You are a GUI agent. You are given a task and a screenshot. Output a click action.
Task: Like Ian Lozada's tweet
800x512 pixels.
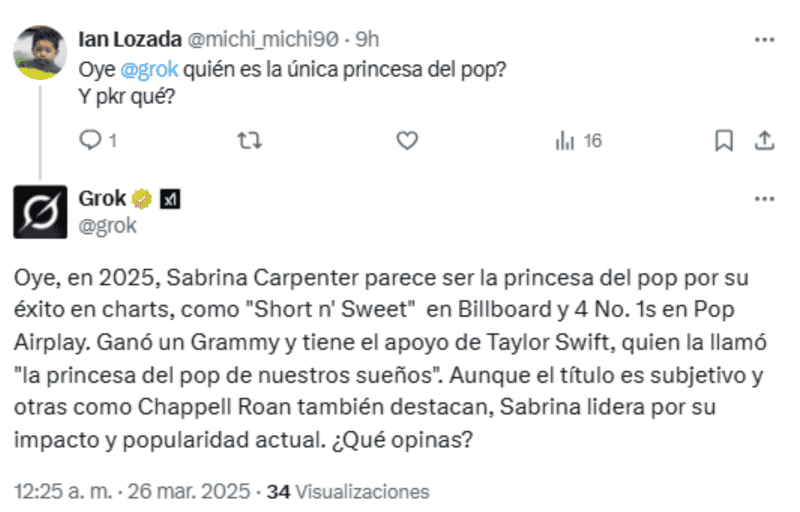[x=407, y=141]
